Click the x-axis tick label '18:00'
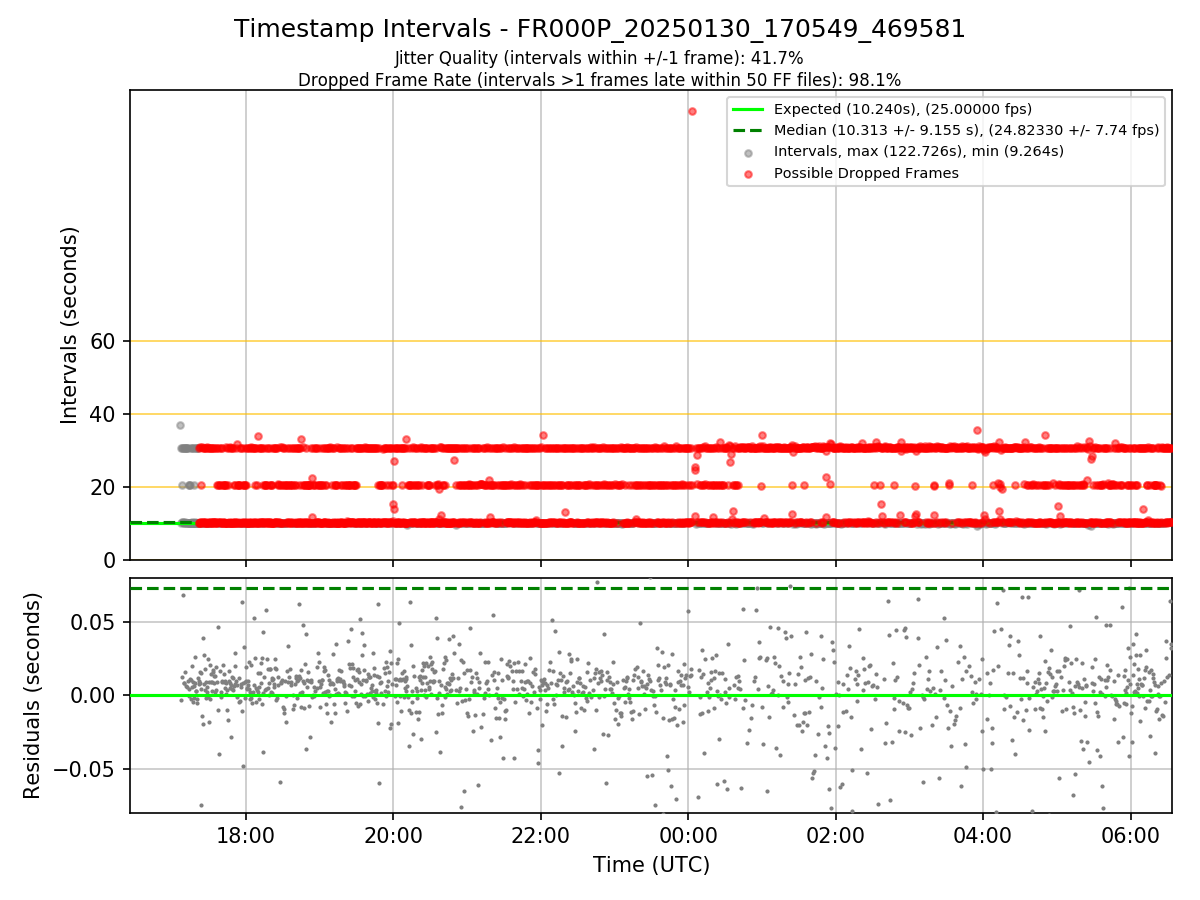 246,835
